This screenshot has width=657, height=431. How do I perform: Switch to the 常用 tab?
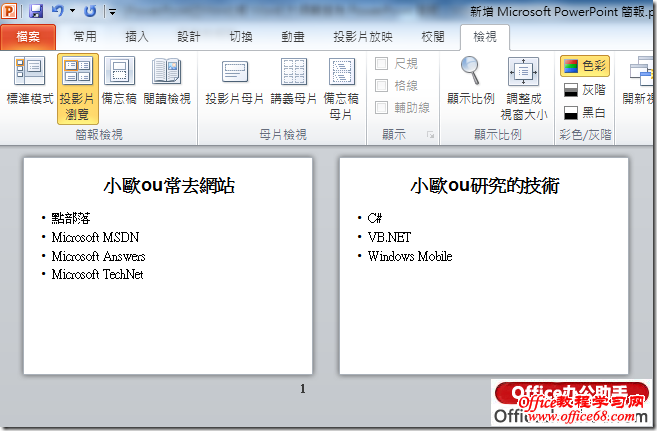coord(85,37)
